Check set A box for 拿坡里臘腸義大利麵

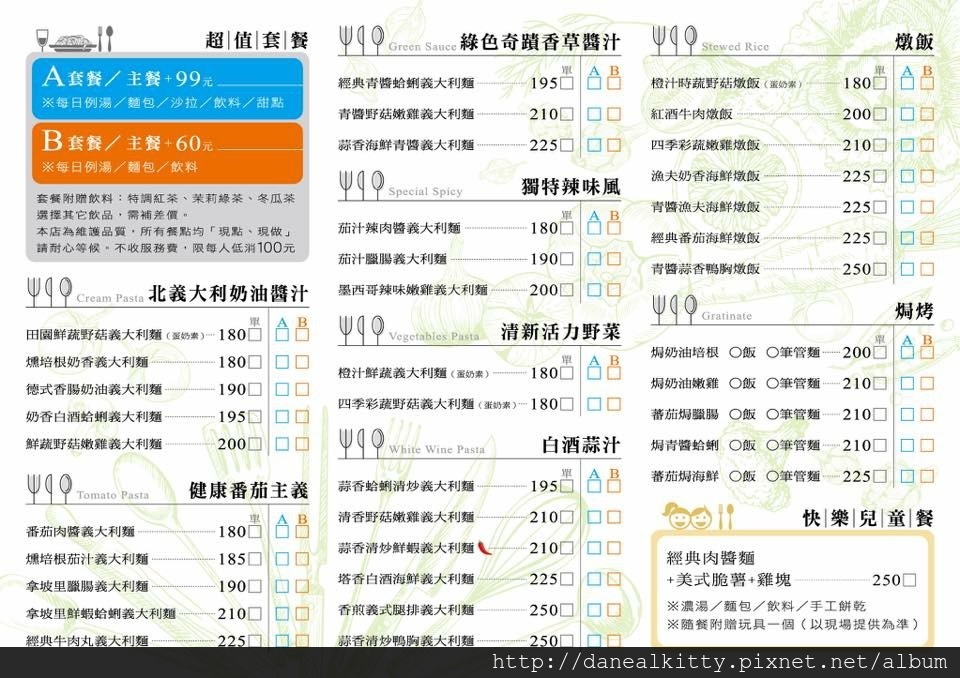pyautogui.click(x=282, y=586)
